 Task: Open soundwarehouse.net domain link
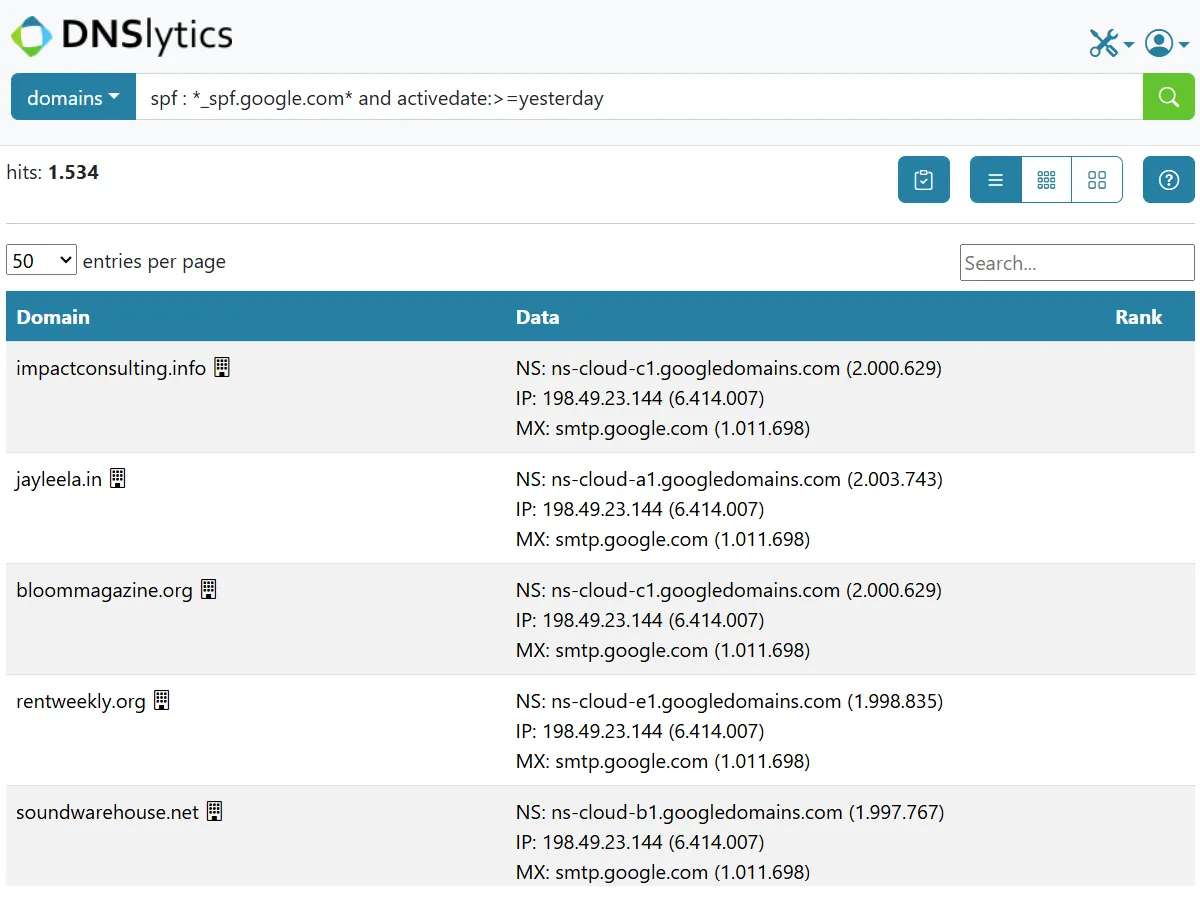coord(108,812)
